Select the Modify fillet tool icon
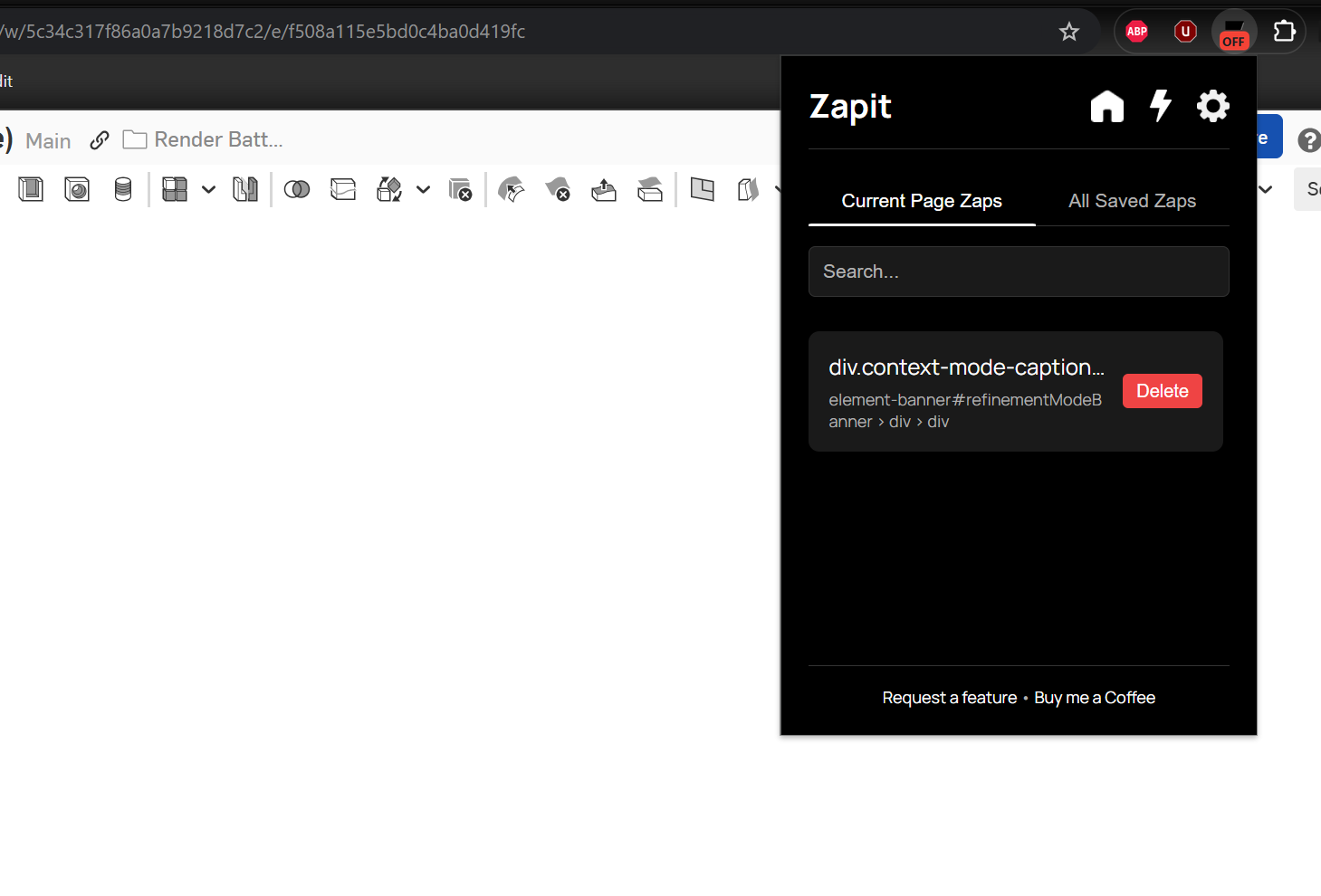The height and width of the screenshot is (896, 1321). tap(512, 189)
